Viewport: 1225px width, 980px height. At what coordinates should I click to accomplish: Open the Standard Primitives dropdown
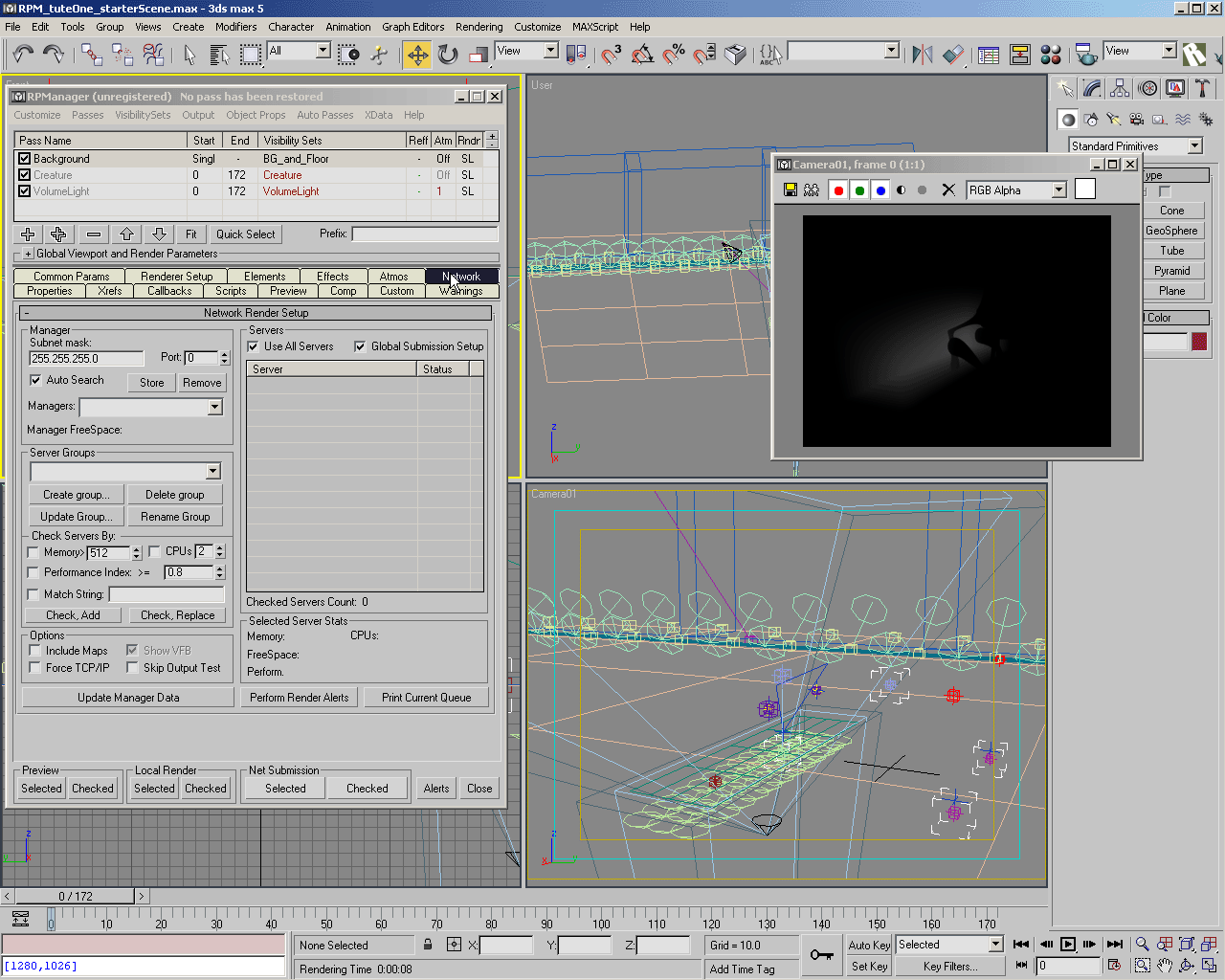(x=1194, y=145)
